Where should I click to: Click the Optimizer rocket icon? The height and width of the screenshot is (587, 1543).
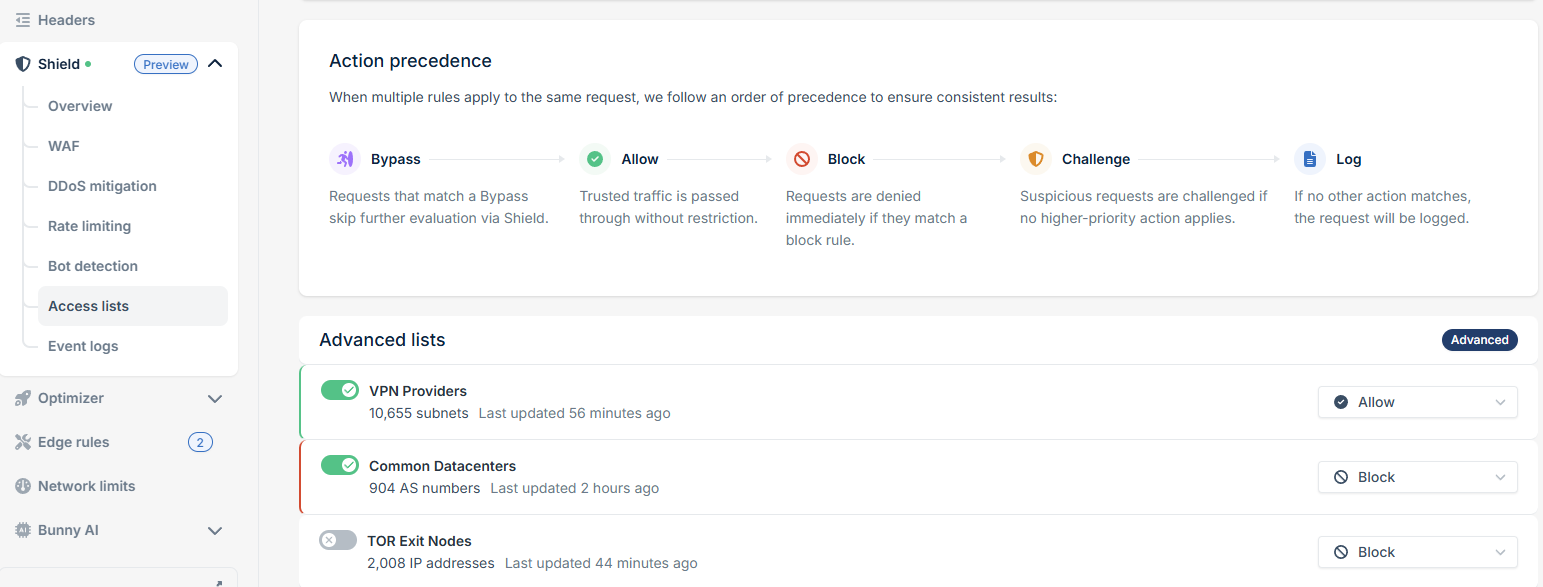tap(22, 398)
